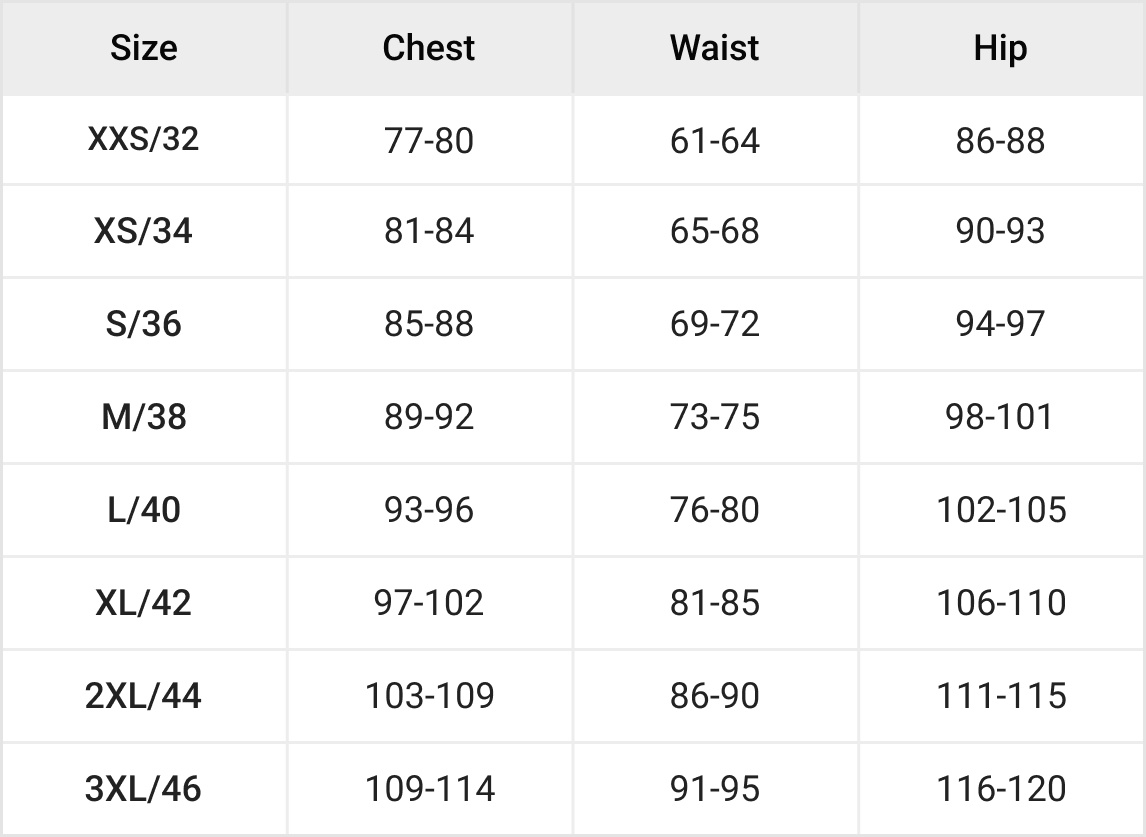Click the Hip column header
1146x837 pixels.
tap(1000, 48)
